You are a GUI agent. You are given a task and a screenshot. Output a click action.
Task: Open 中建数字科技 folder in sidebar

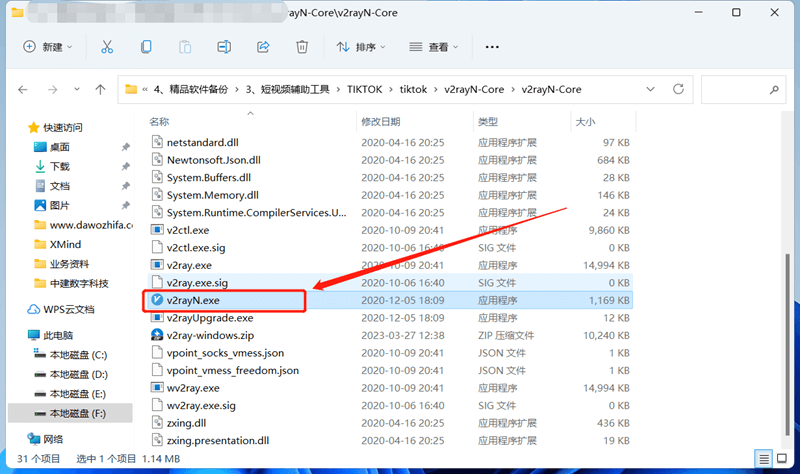pos(79,283)
